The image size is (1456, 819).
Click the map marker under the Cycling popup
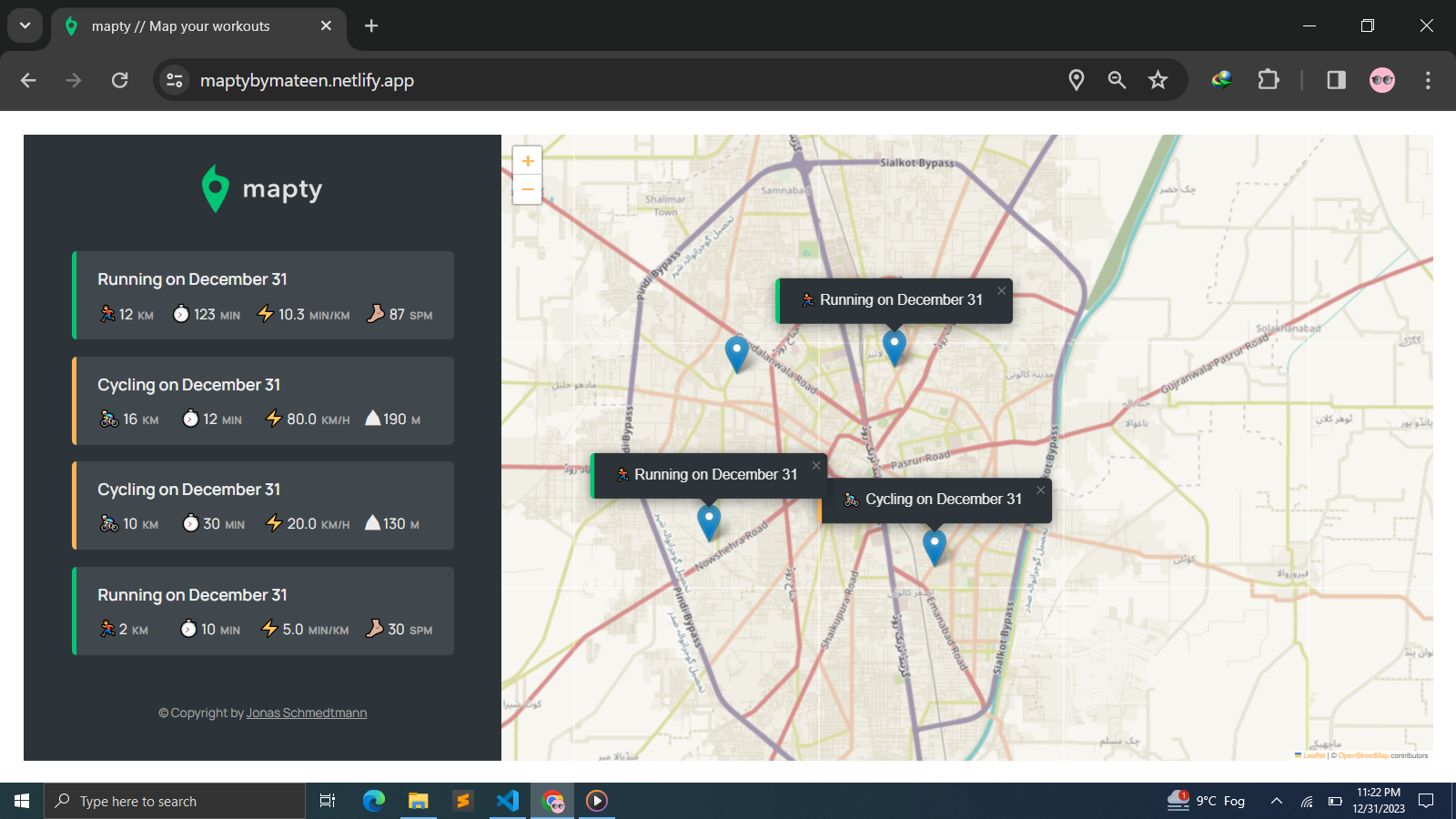(x=934, y=546)
